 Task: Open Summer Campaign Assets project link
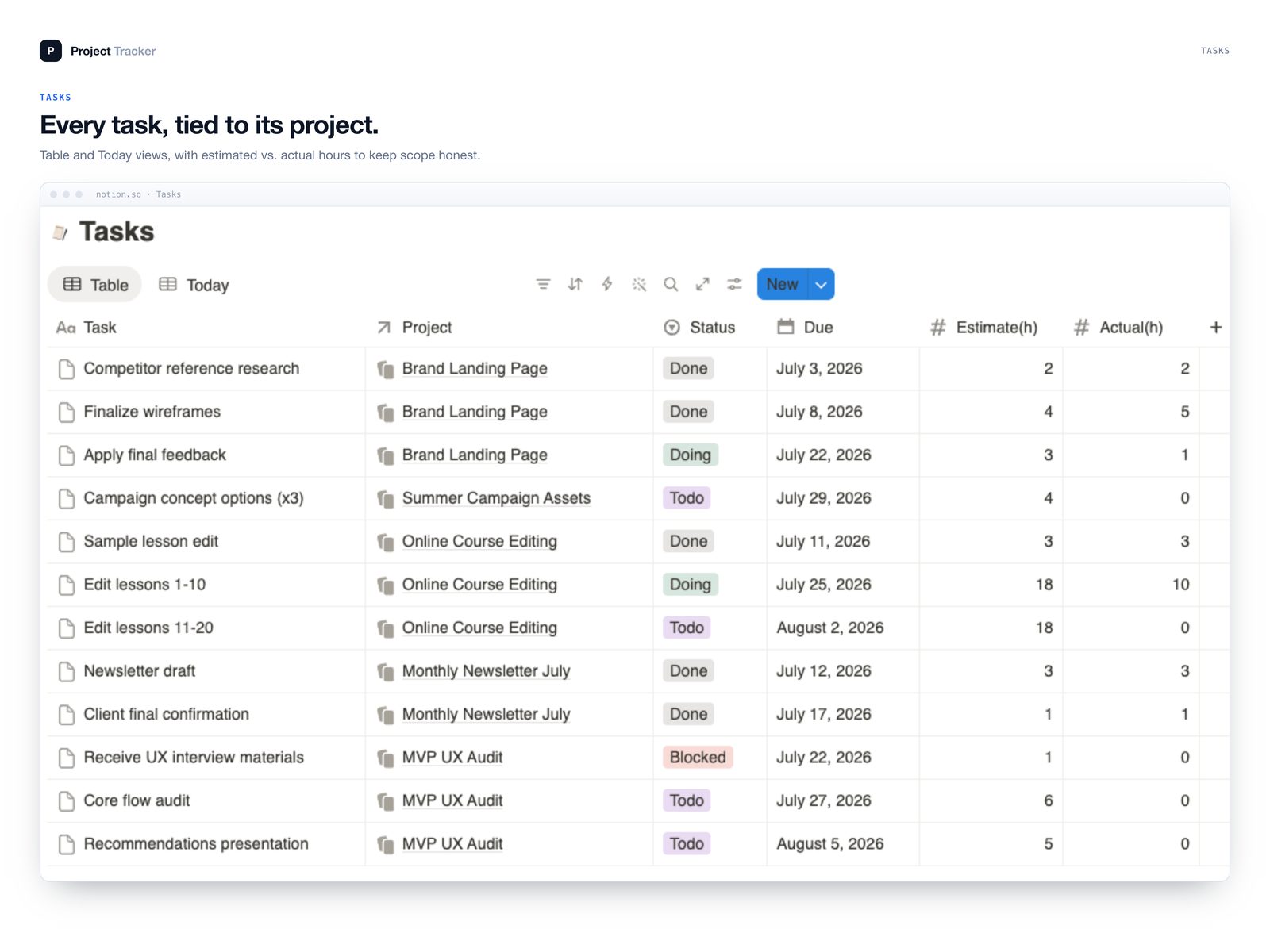pos(496,498)
